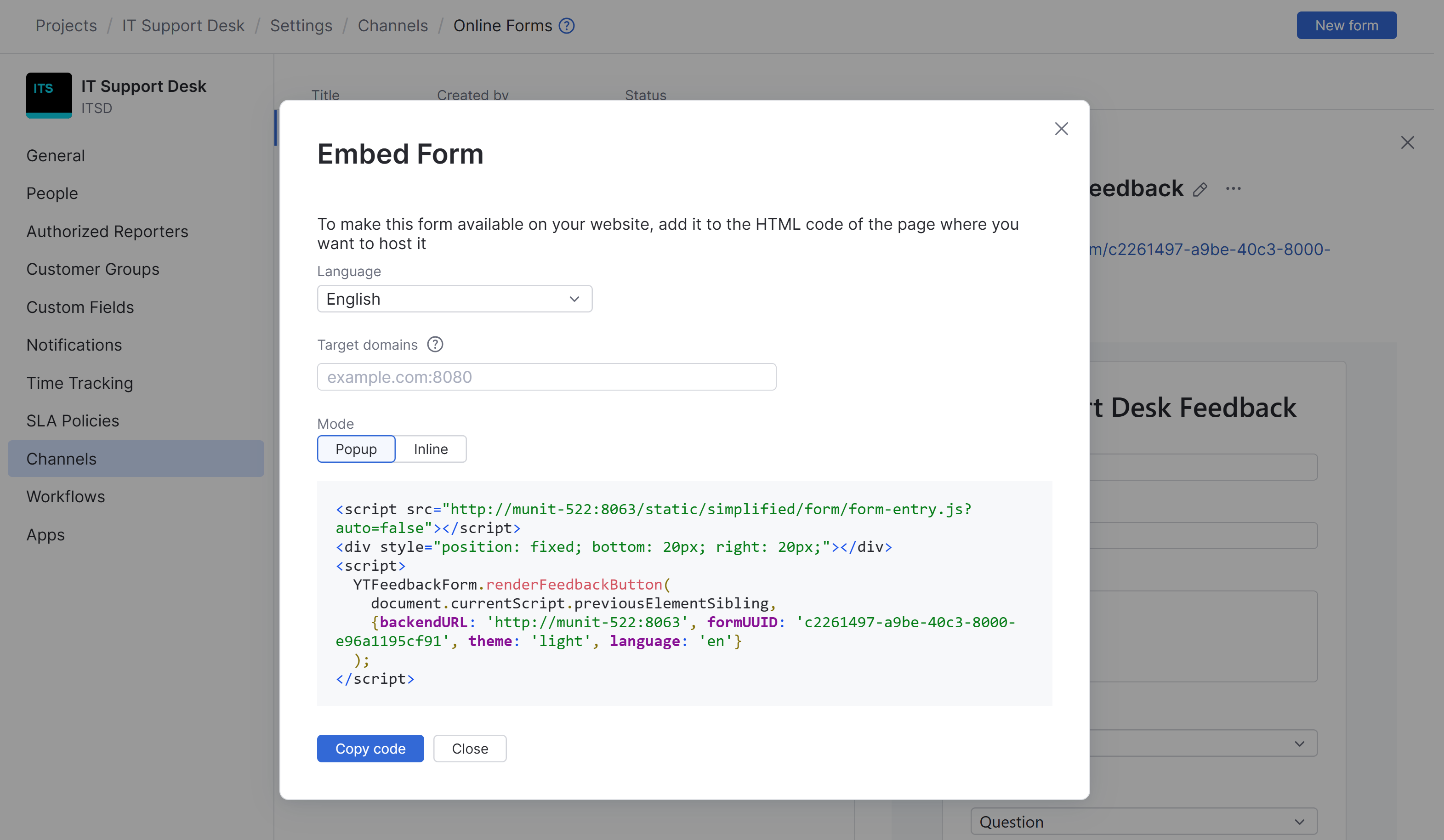Go to the Projects breadcrumb
The width and height of the screenshot is (1444, 840).
pyautogui.click(x=66, y=26)
